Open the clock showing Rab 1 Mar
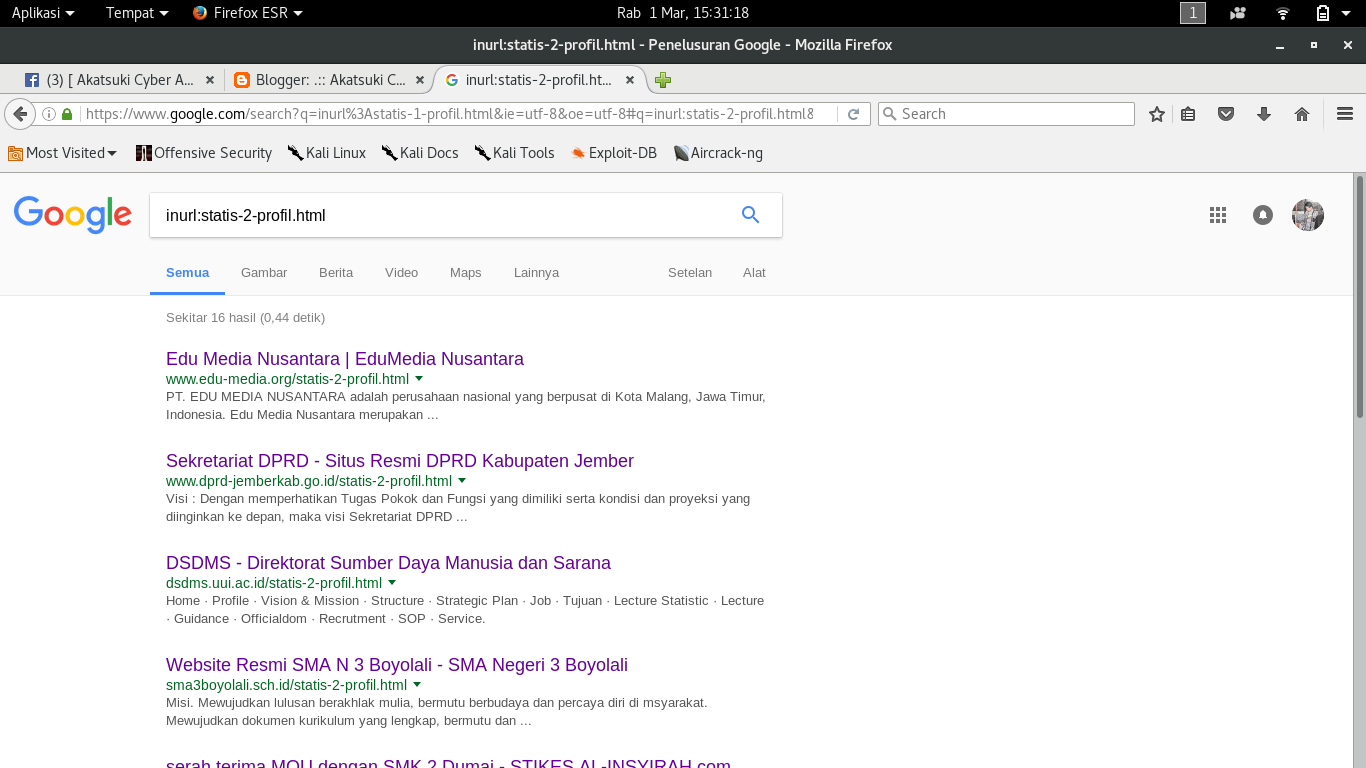1366x768 pixels. (683, 13)
